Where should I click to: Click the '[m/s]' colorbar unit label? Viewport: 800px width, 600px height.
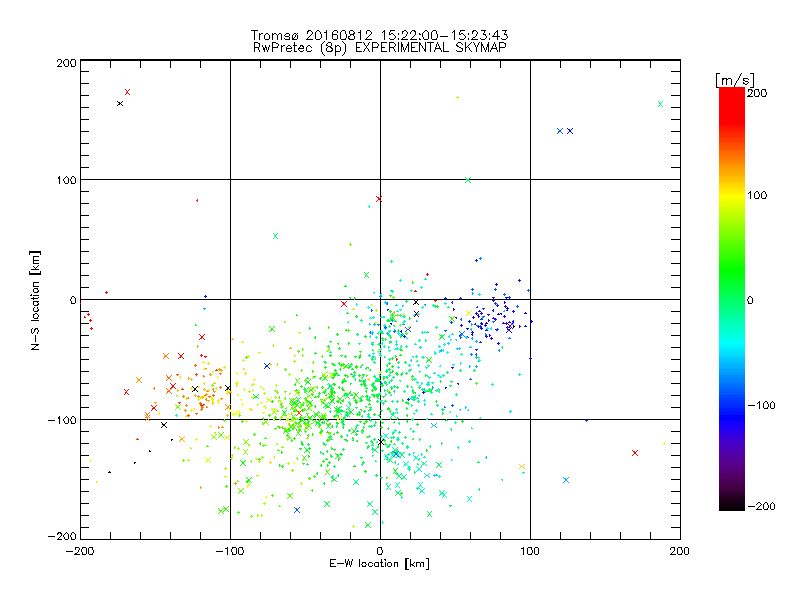[x=735, y=80]
